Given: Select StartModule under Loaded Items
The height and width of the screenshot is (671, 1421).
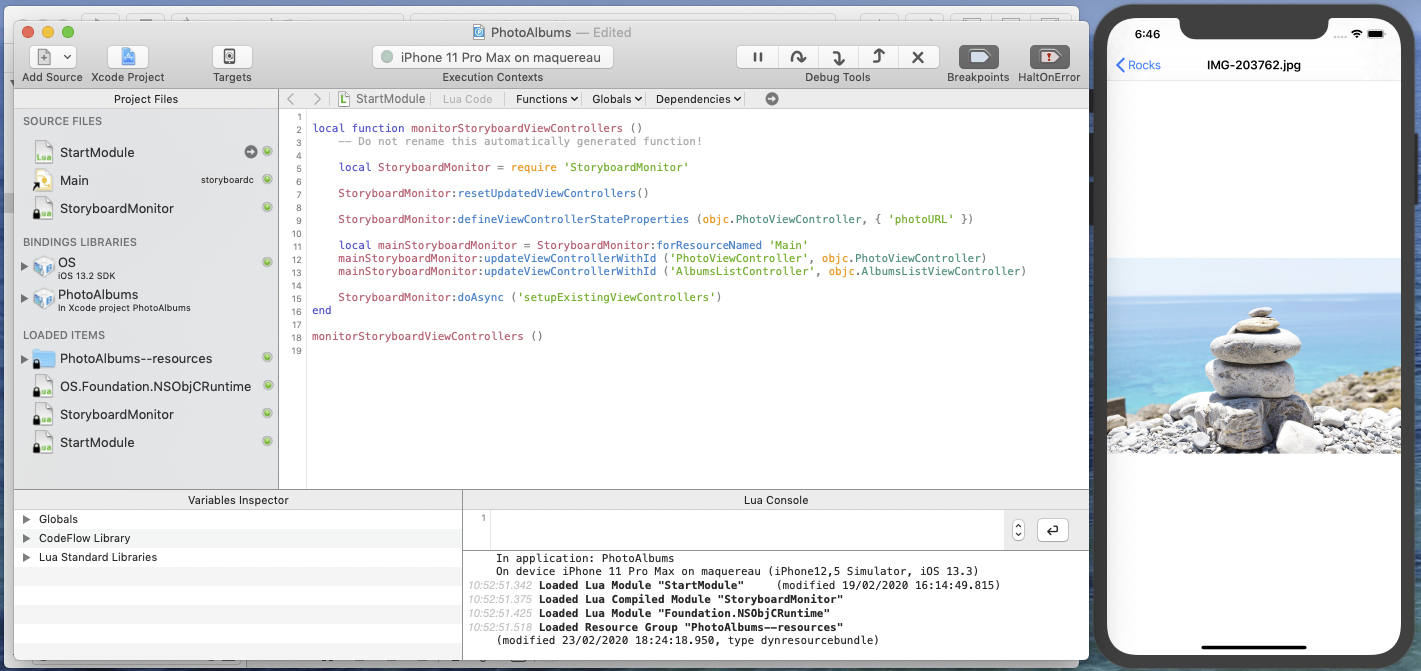Looking at the screenshot, I should (x=97, y=442).
